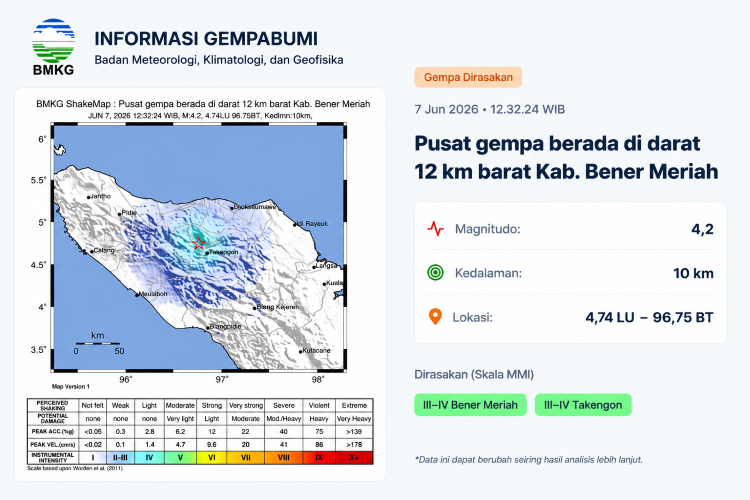Viewport: 750px width, 500px height.
Task: Click the Lokasi label
Action: tap(472, 317)
